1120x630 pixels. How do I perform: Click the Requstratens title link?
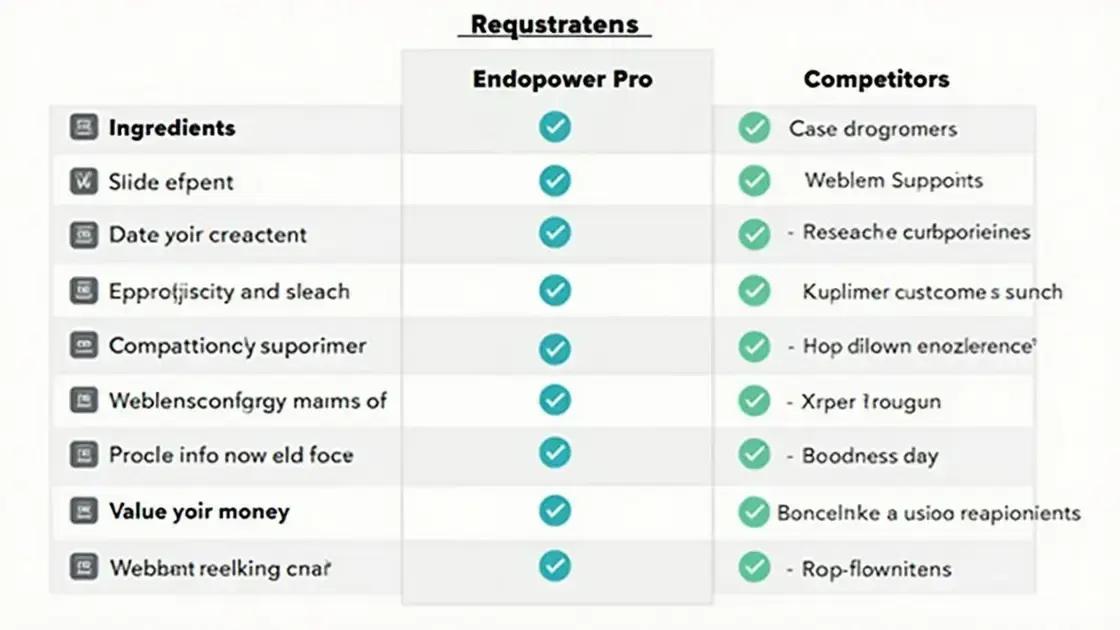pyautogui.click(x=554, y=24)
